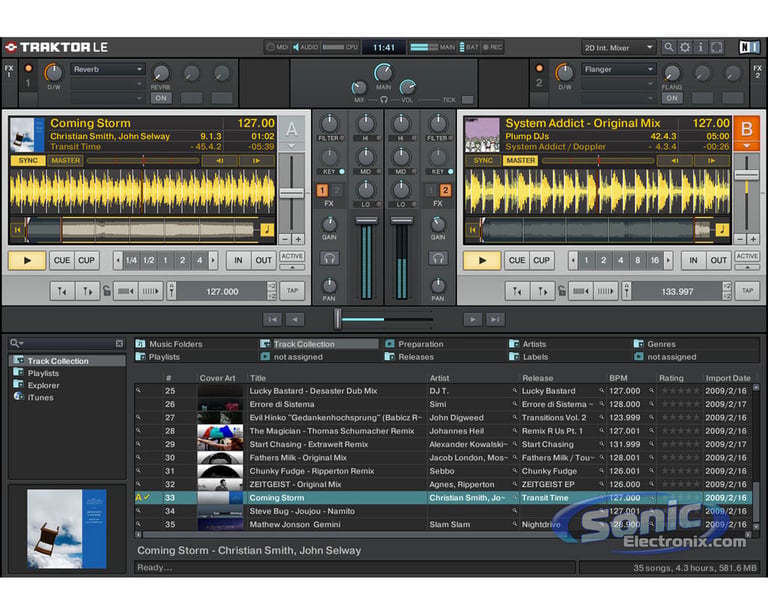The width and height of the screenshot is (768, 614).
Task: Assign FX 2 to deck B channel
Action: point(445,190)
